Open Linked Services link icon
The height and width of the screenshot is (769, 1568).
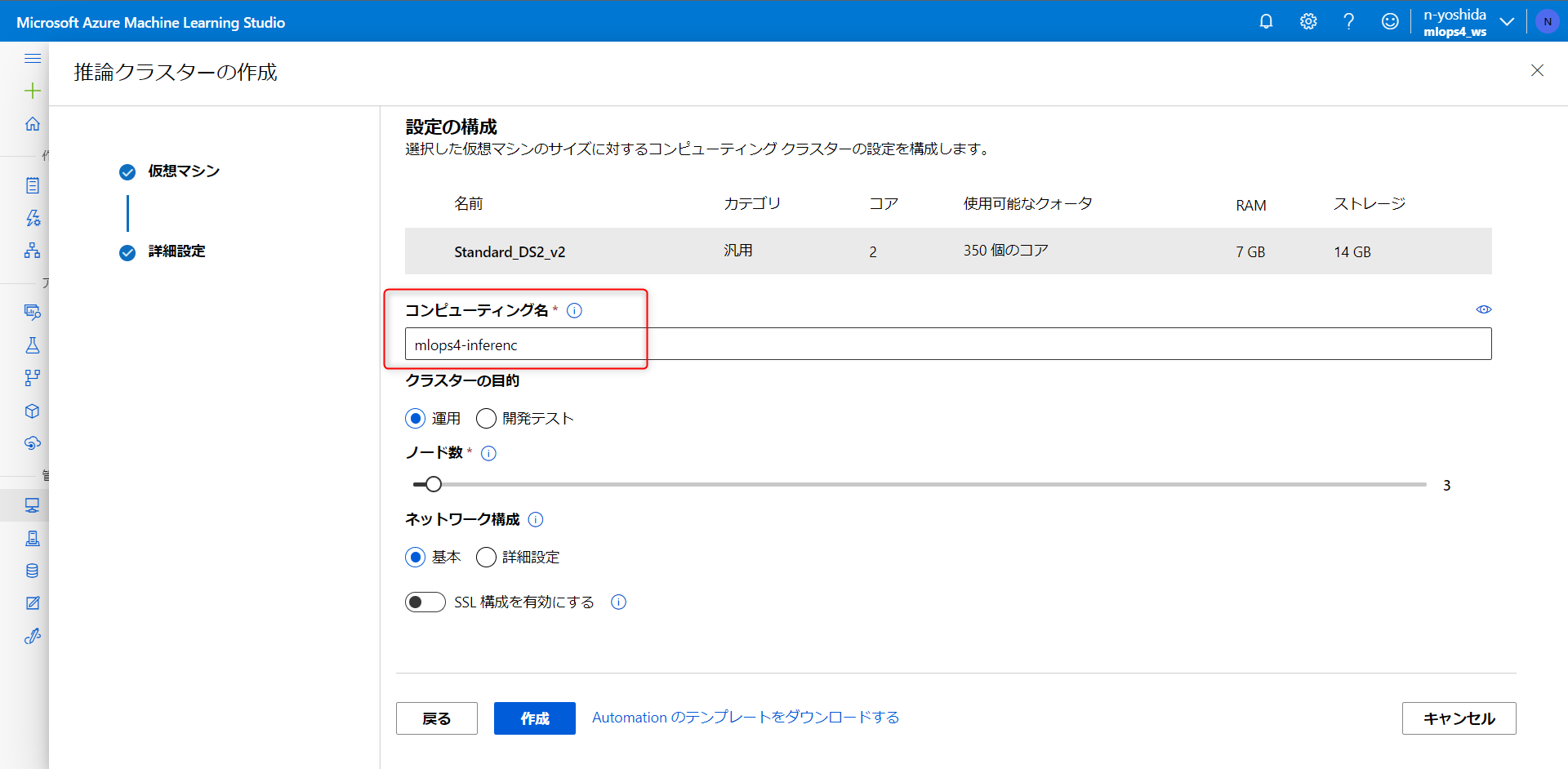33,636
